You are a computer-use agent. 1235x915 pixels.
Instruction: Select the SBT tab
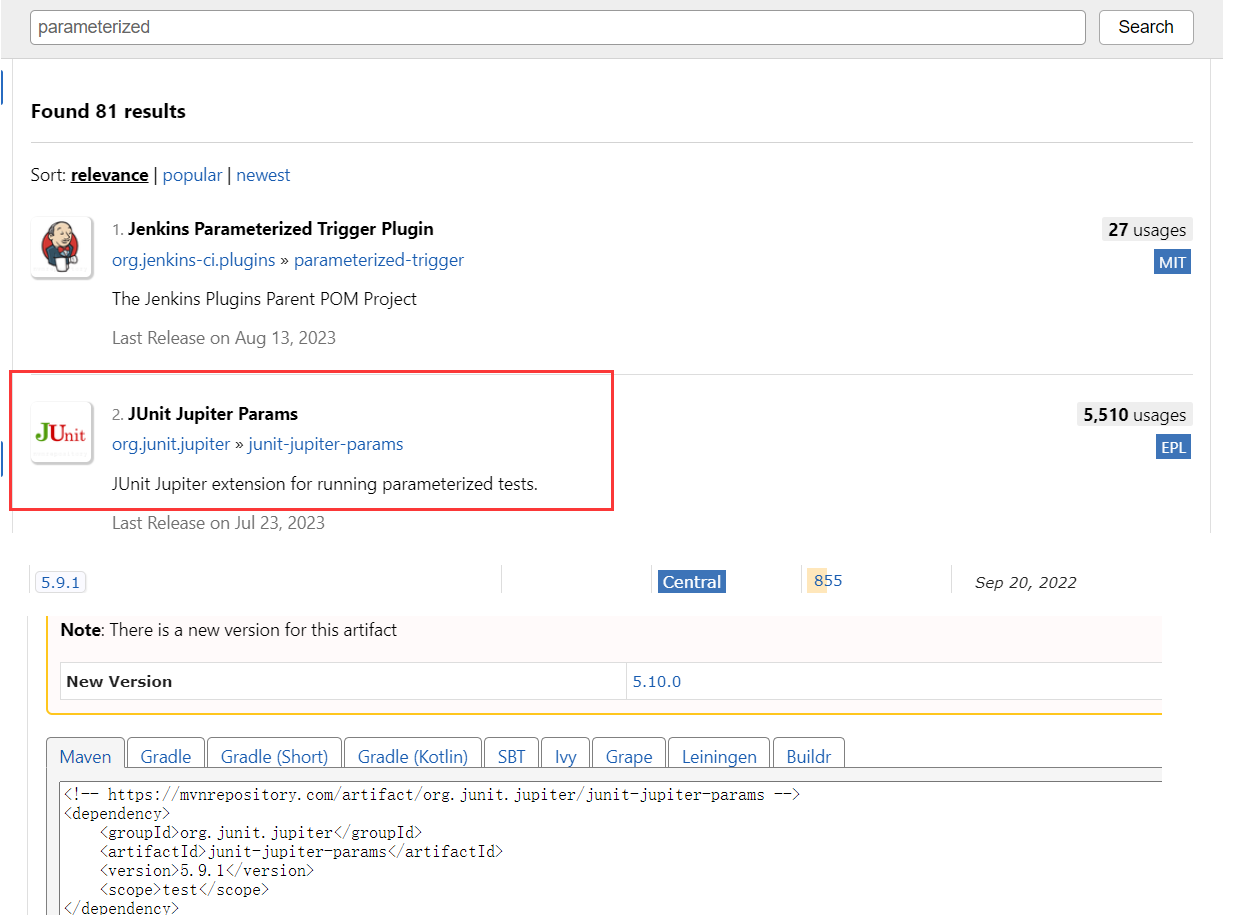pos(511,756)
